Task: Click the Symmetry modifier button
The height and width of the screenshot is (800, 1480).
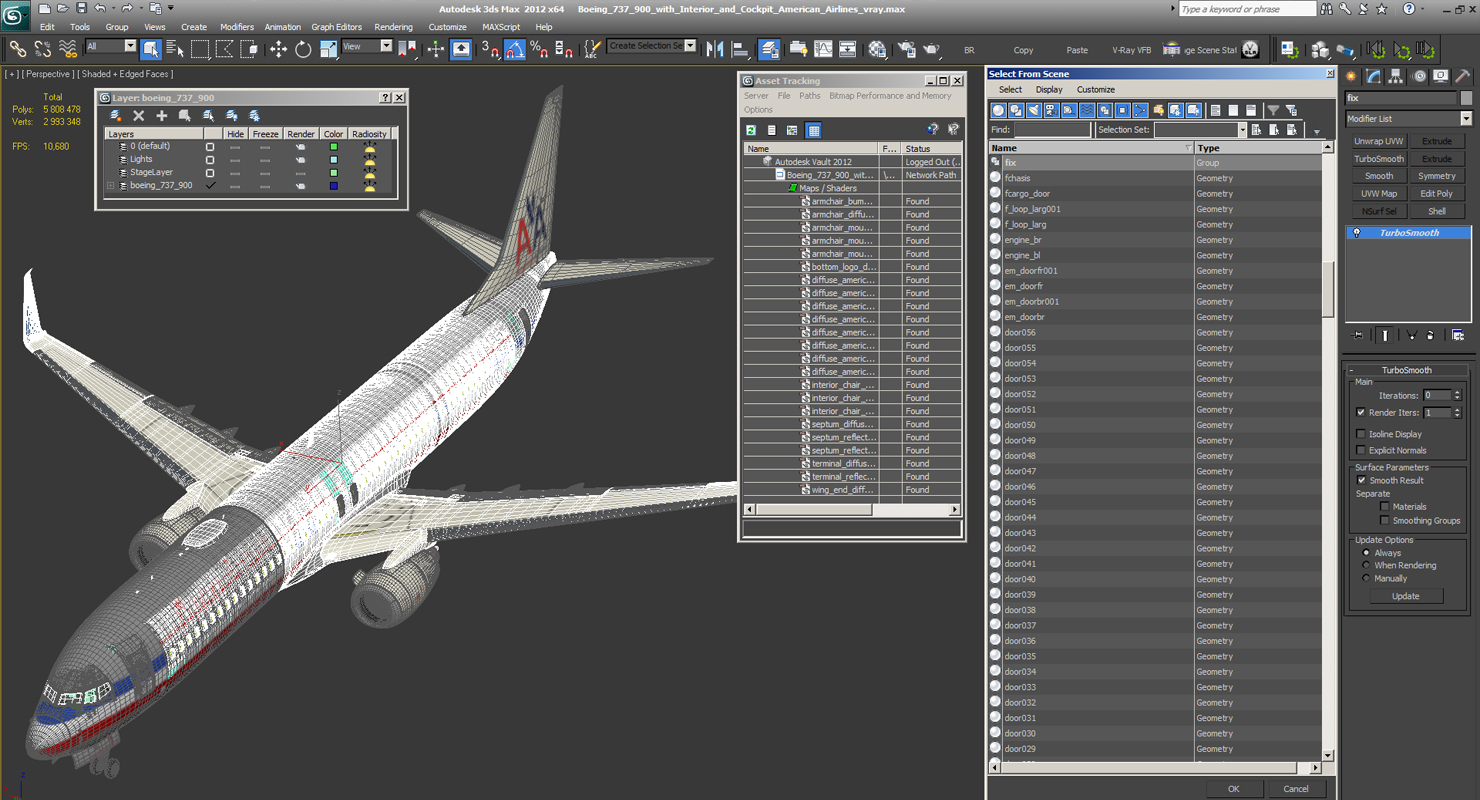Action: point(1437,176)
